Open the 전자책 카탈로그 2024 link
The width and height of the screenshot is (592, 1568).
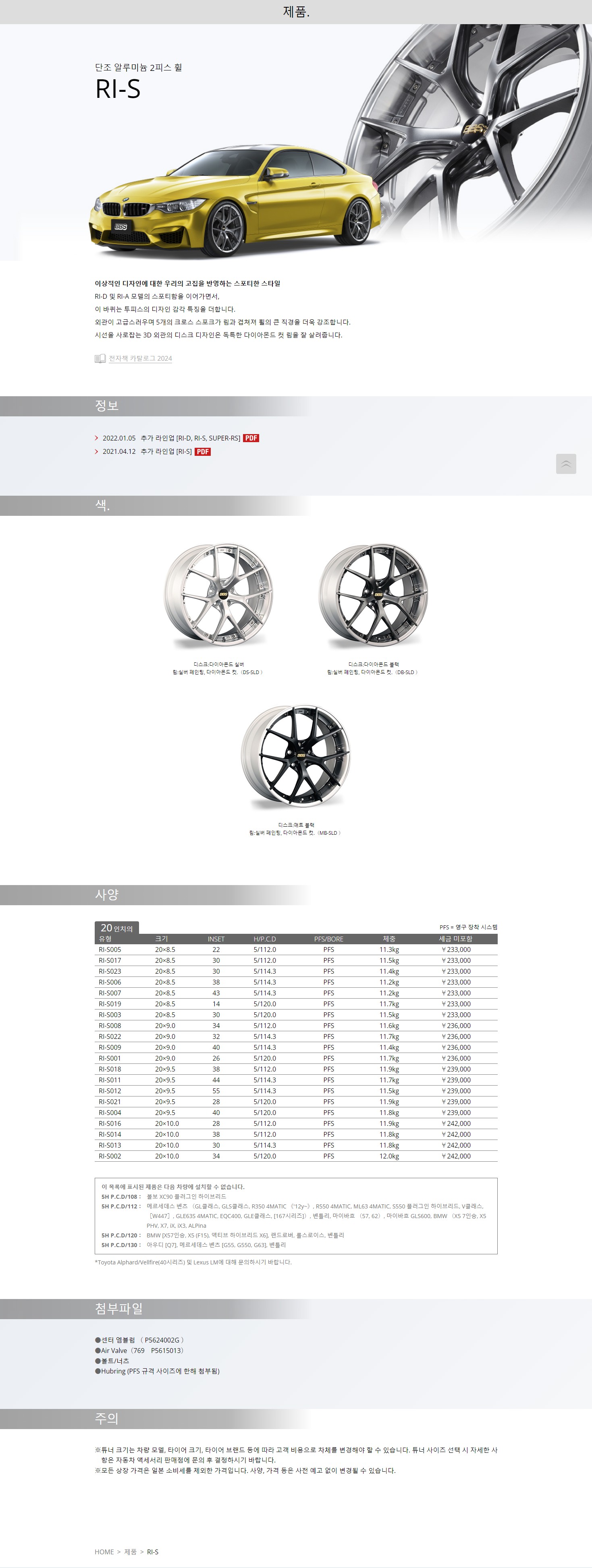click(140, 358)
